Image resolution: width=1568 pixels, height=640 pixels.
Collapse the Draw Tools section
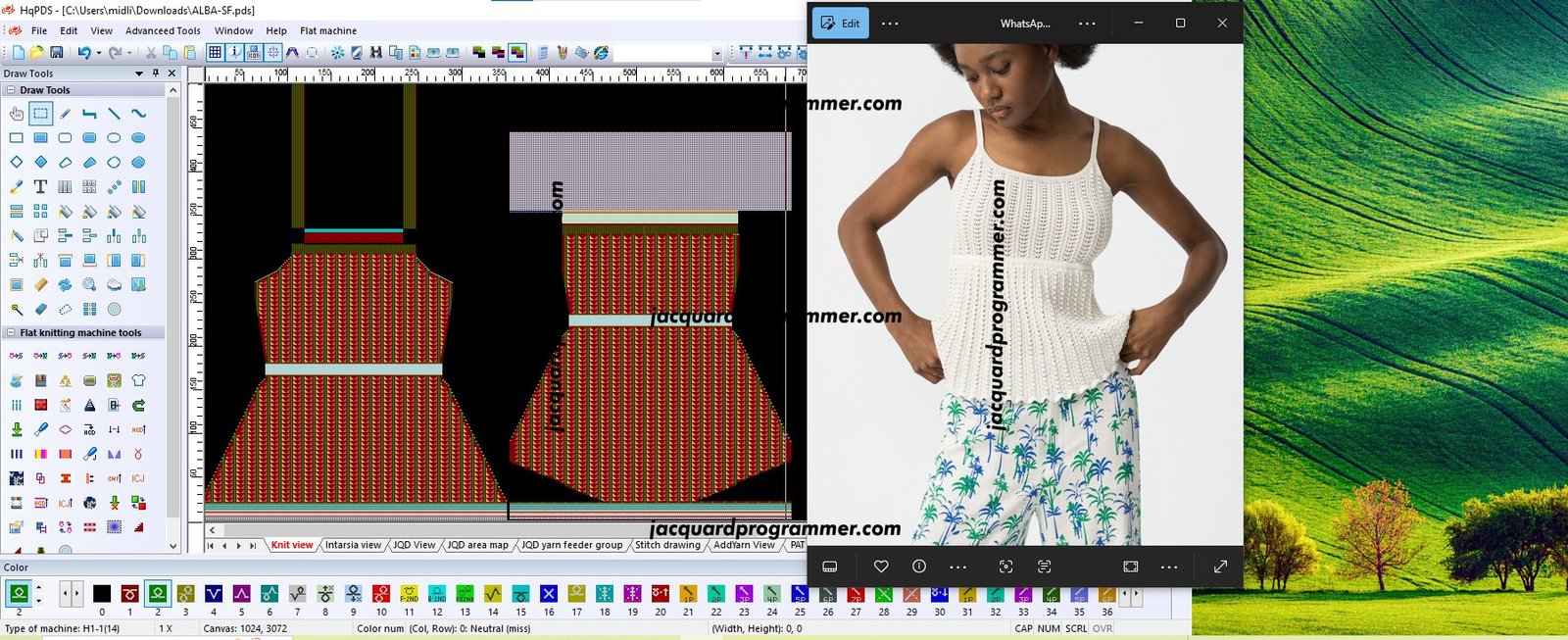tap(11, 90)
